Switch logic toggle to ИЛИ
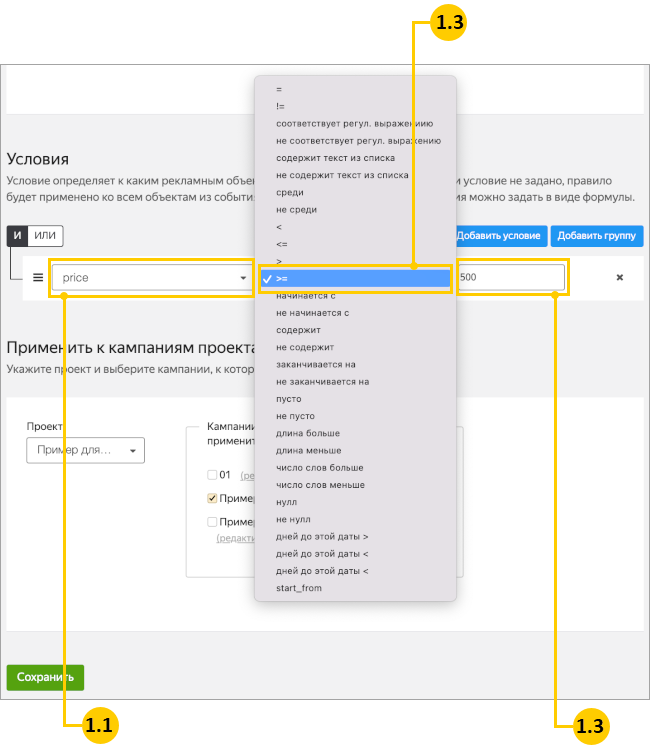The height and width of the screenshot is (751, 650). (x=45, y=236)
